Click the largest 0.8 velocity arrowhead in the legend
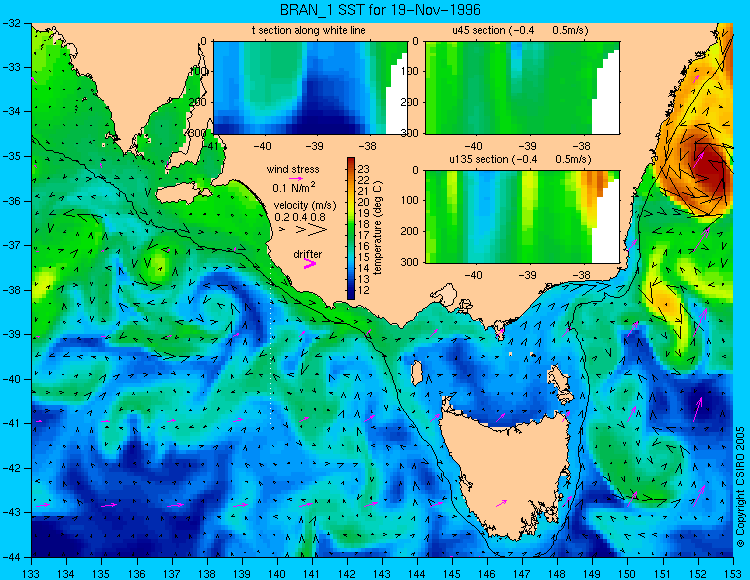The width and height of the screenshot is (750, 580). point(317,230)
